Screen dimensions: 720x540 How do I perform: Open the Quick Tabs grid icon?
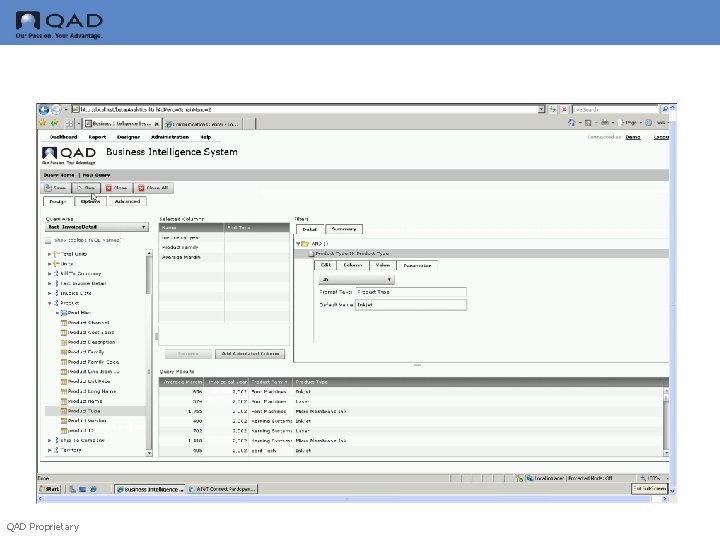(x=69, y=124)
